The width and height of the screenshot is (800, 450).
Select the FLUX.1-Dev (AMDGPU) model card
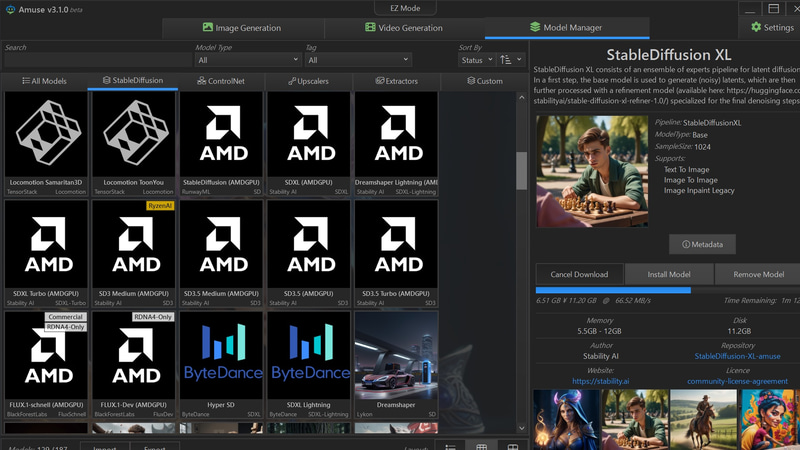click(134, 365)
